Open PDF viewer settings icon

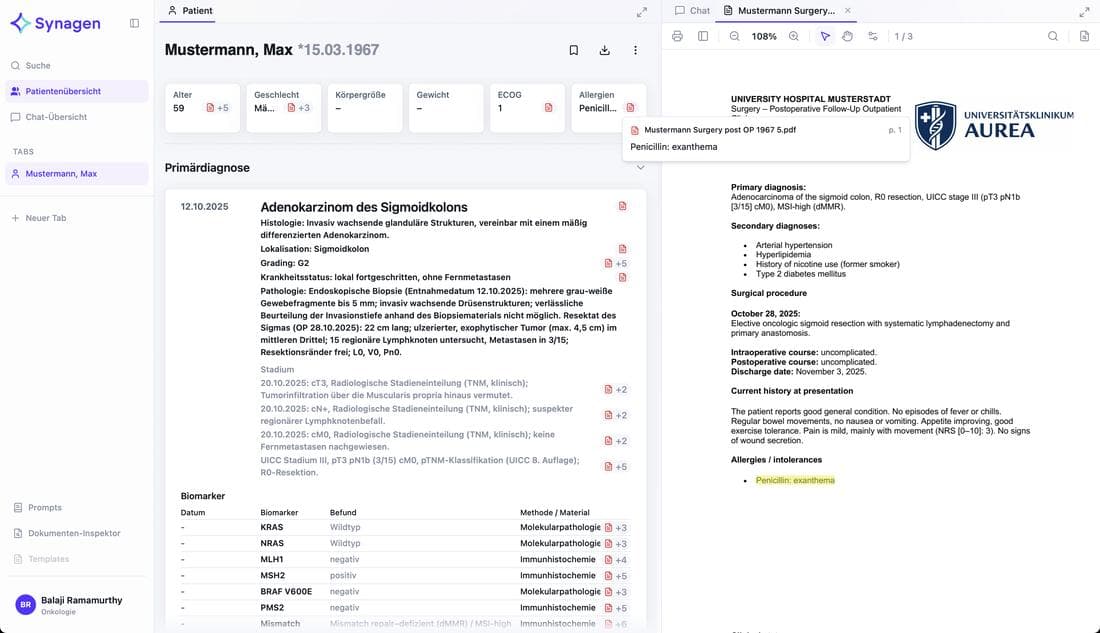873,36
